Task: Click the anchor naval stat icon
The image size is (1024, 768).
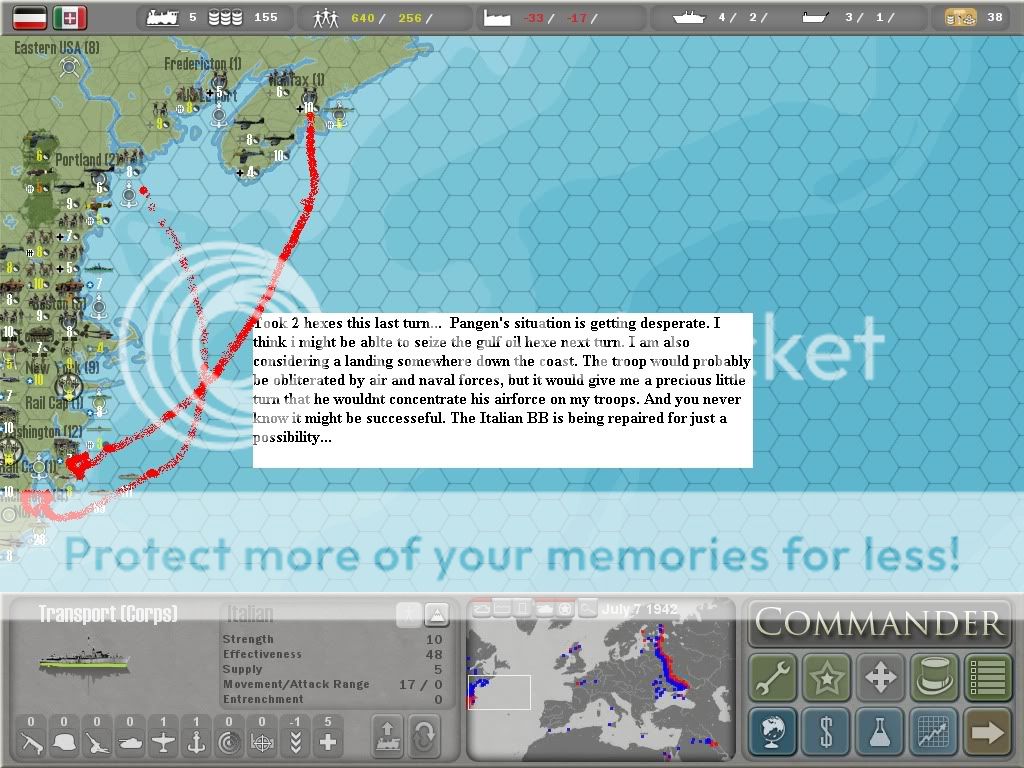Action: click(x=196, y=743)
